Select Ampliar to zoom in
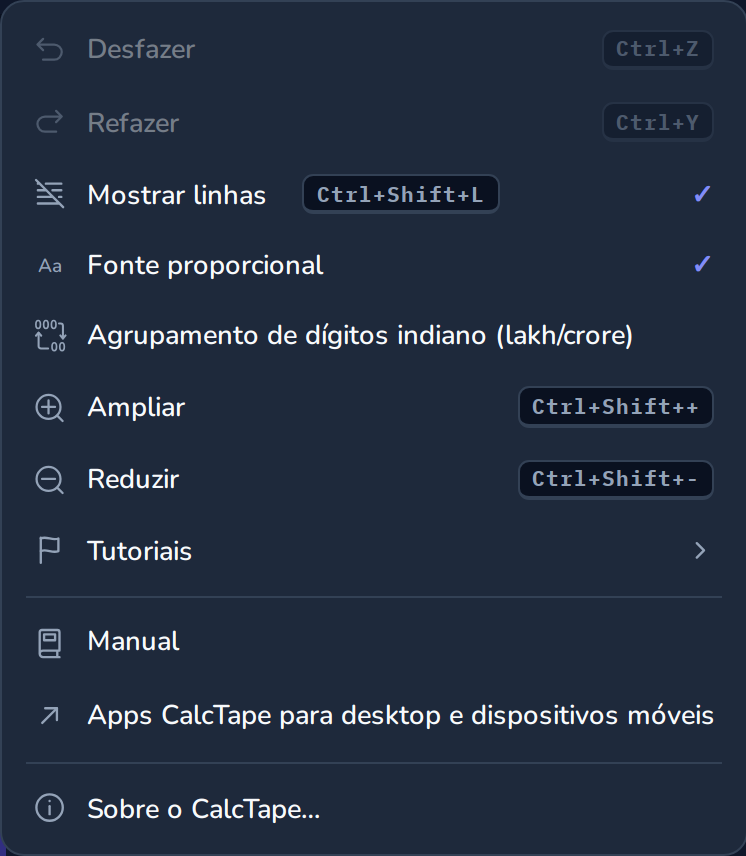746x856 pixels. point(373,407)
